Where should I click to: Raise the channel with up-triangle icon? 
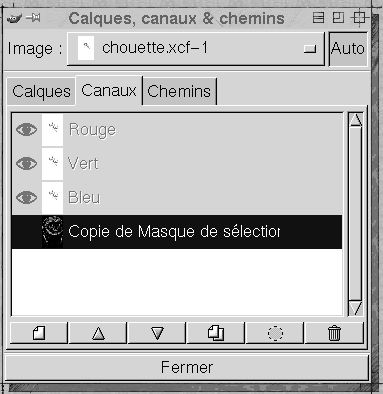pos(98,333)
